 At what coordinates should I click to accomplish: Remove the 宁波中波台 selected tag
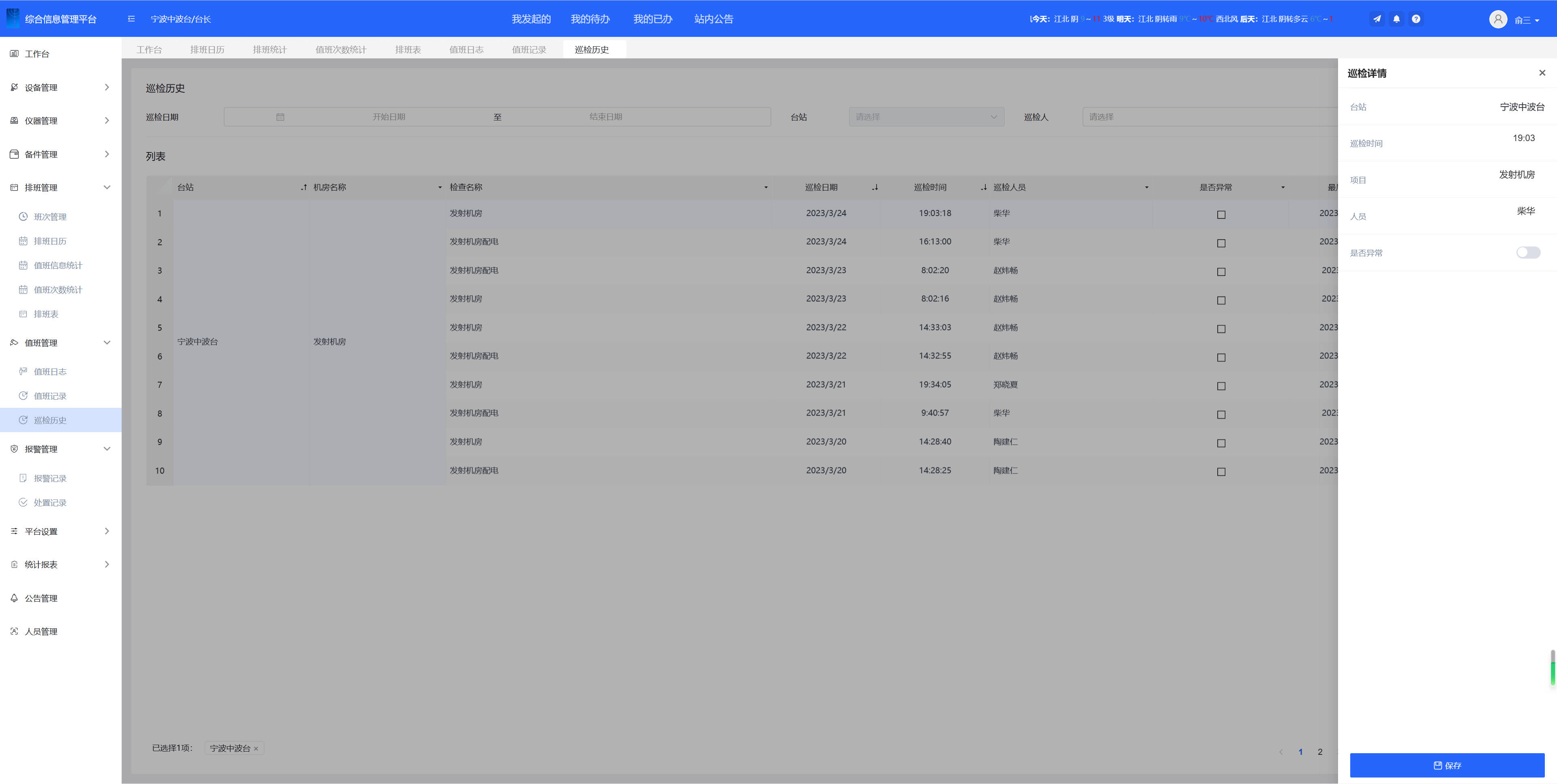tap(256, 749)
